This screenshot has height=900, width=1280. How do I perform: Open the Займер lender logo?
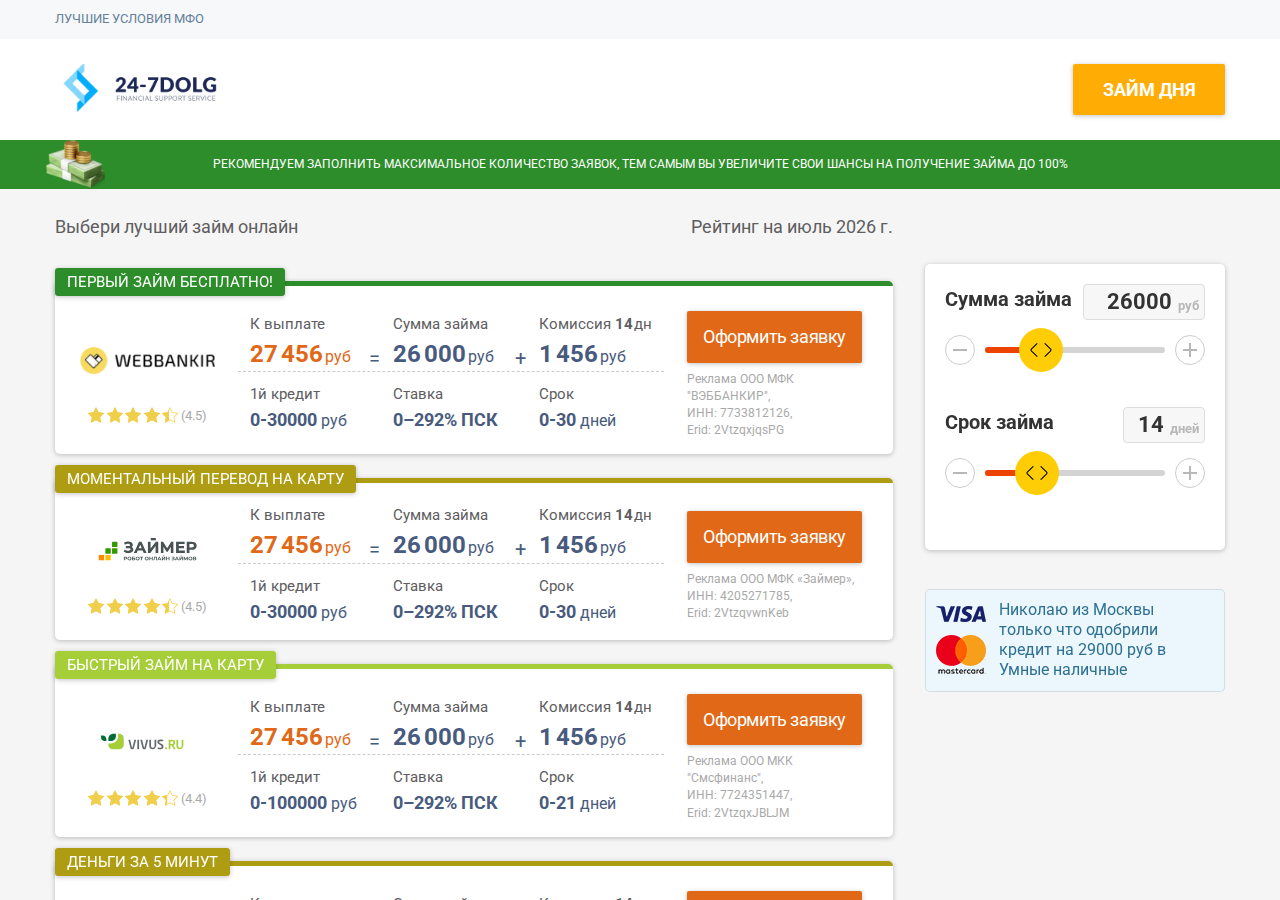click(x=148, y=549)
